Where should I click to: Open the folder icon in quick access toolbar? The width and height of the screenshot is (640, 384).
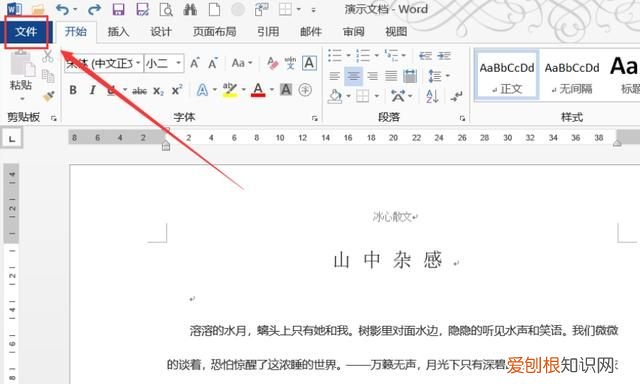coord(38,9)
